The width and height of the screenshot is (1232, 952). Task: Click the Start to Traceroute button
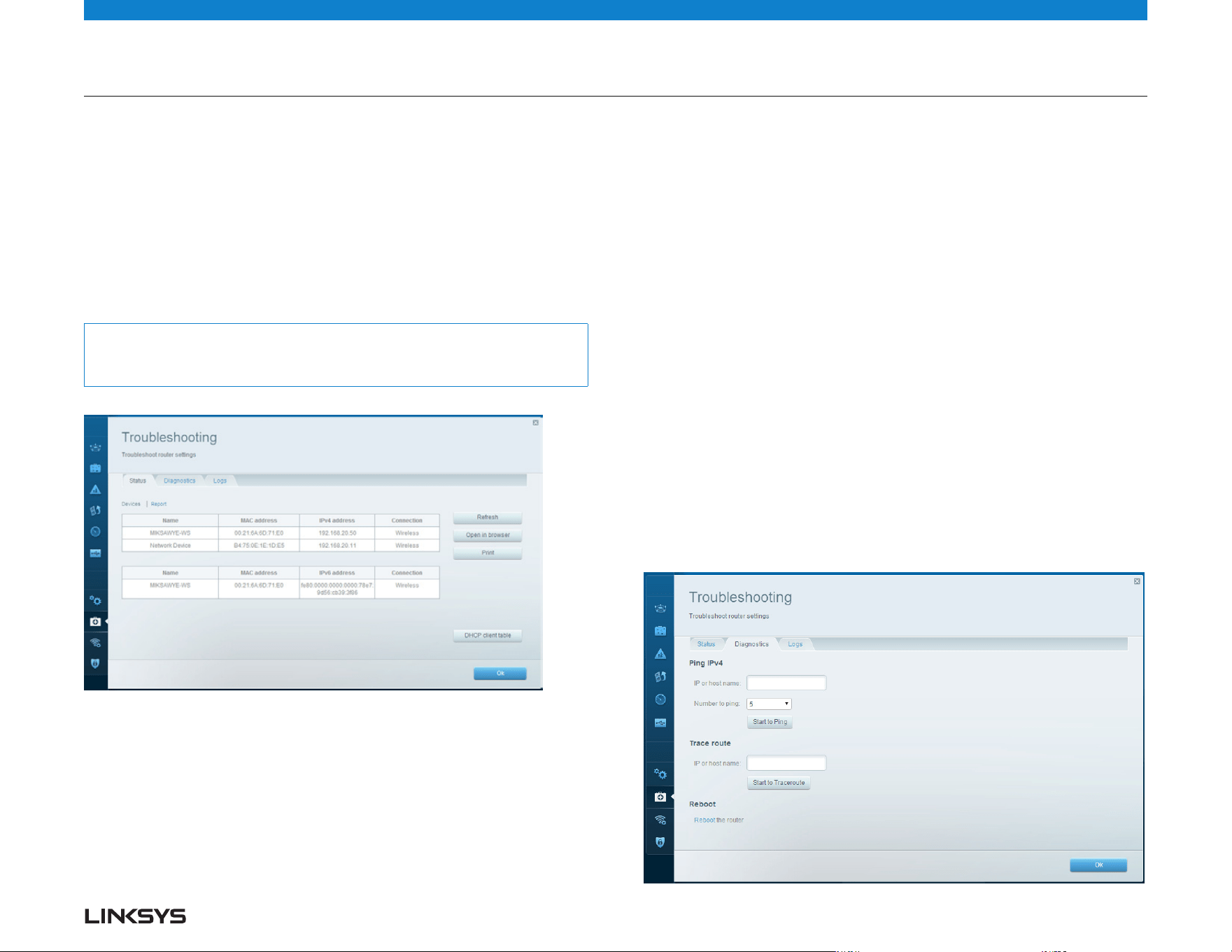(x=779, y=783)
